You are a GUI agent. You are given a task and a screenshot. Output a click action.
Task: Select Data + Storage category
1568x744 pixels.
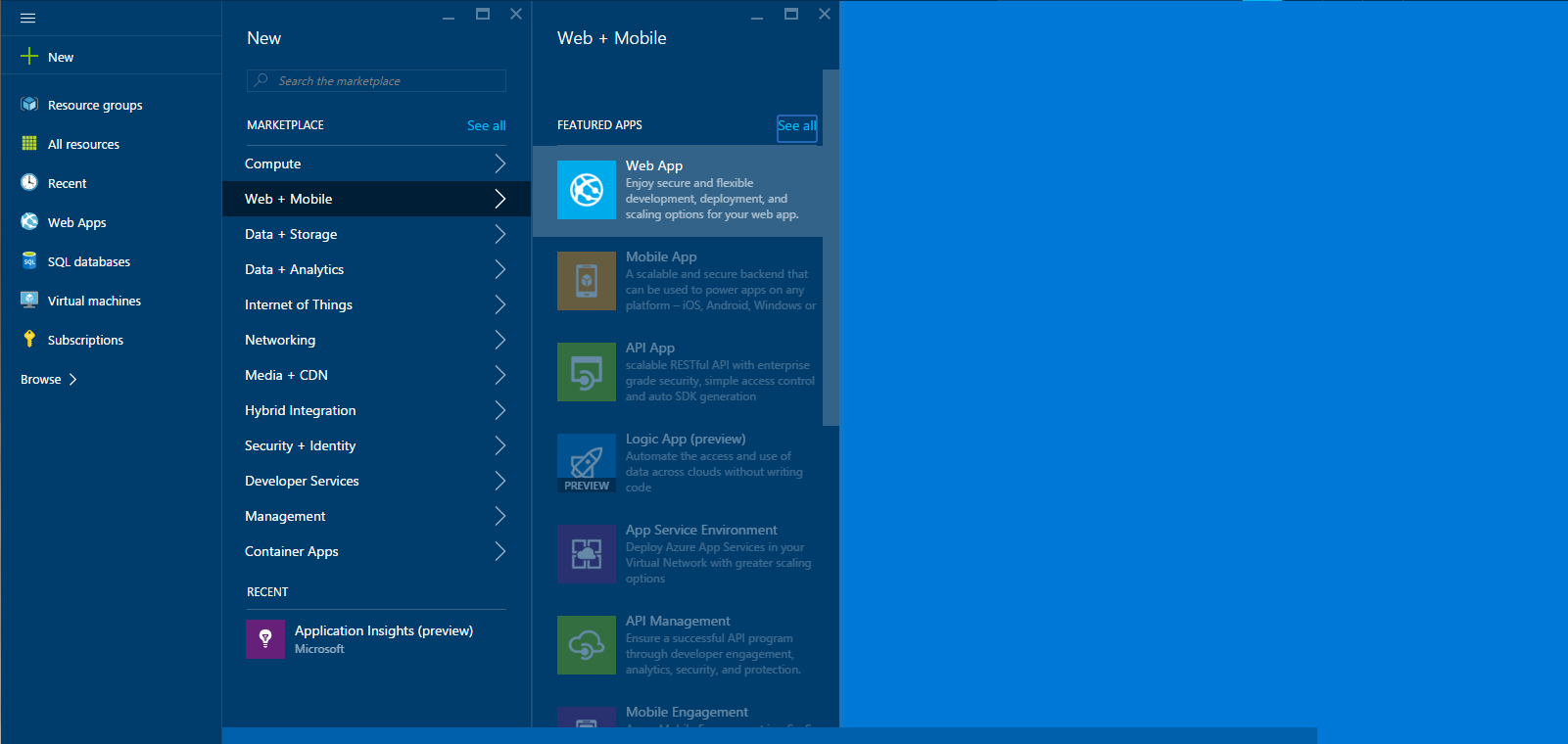point(376,234)
